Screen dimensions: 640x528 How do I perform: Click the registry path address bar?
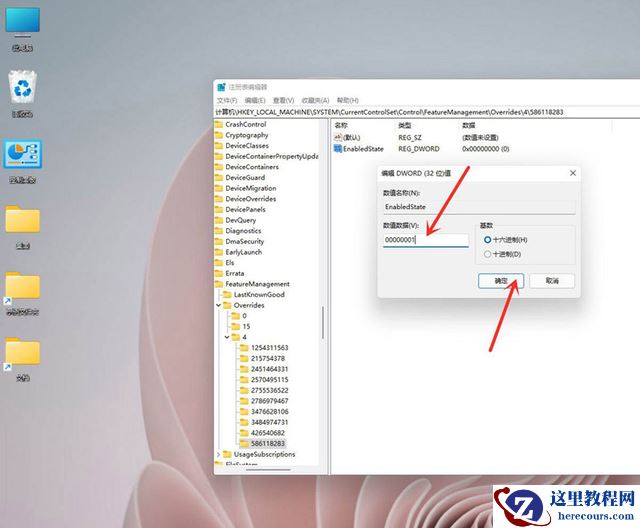(427, 112)
